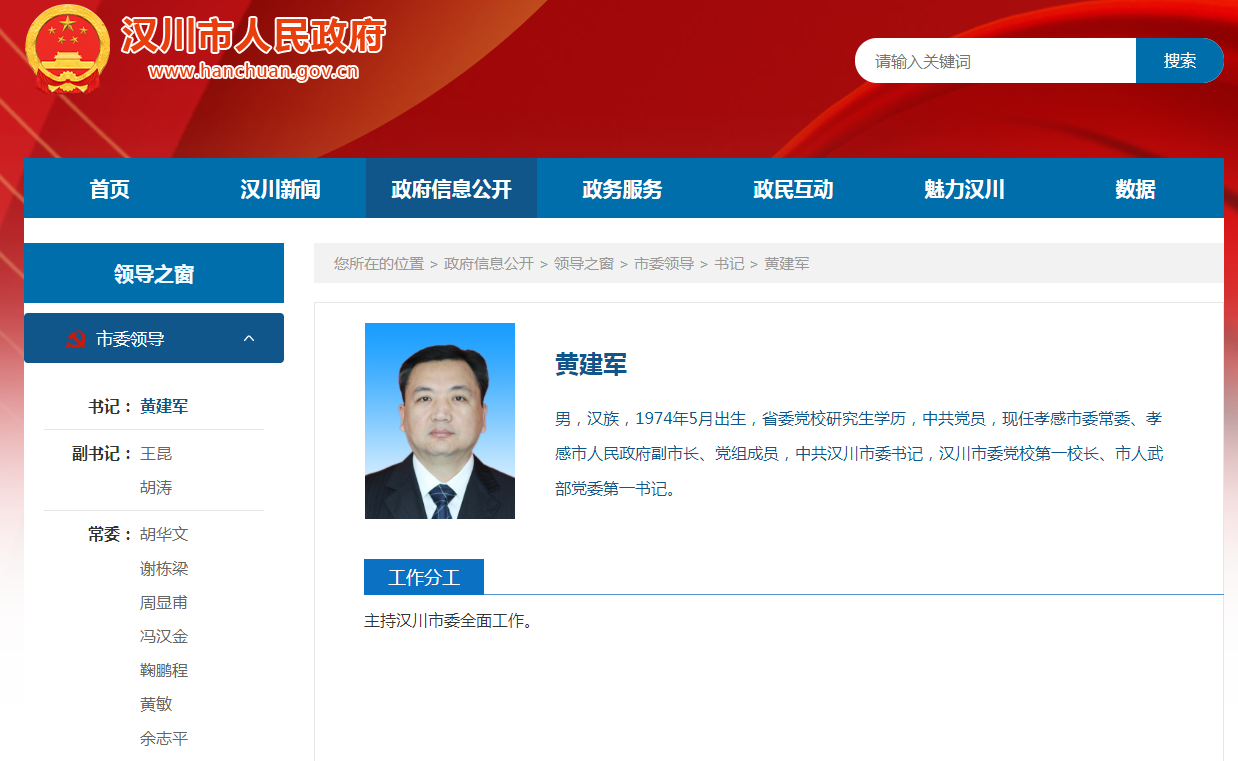Switch to the 政民互动 tab

click(793, 189)
